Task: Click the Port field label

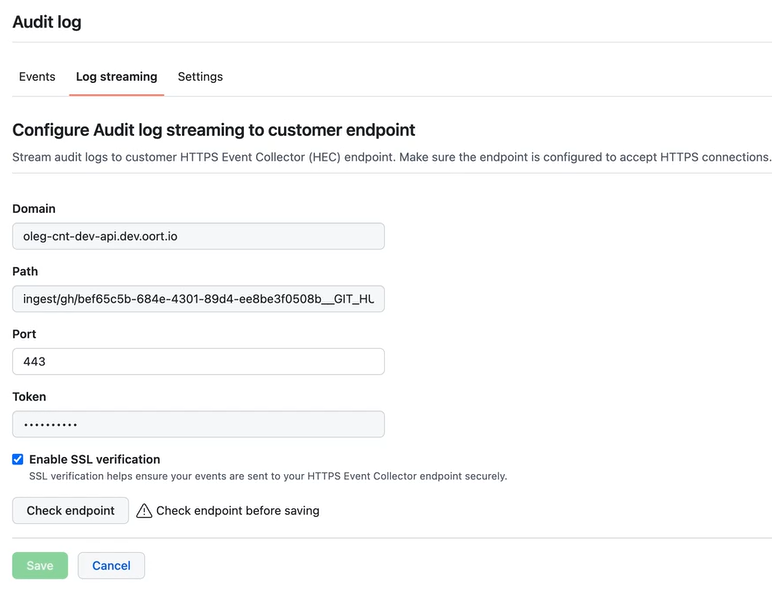Action: (x=24, y=334)
